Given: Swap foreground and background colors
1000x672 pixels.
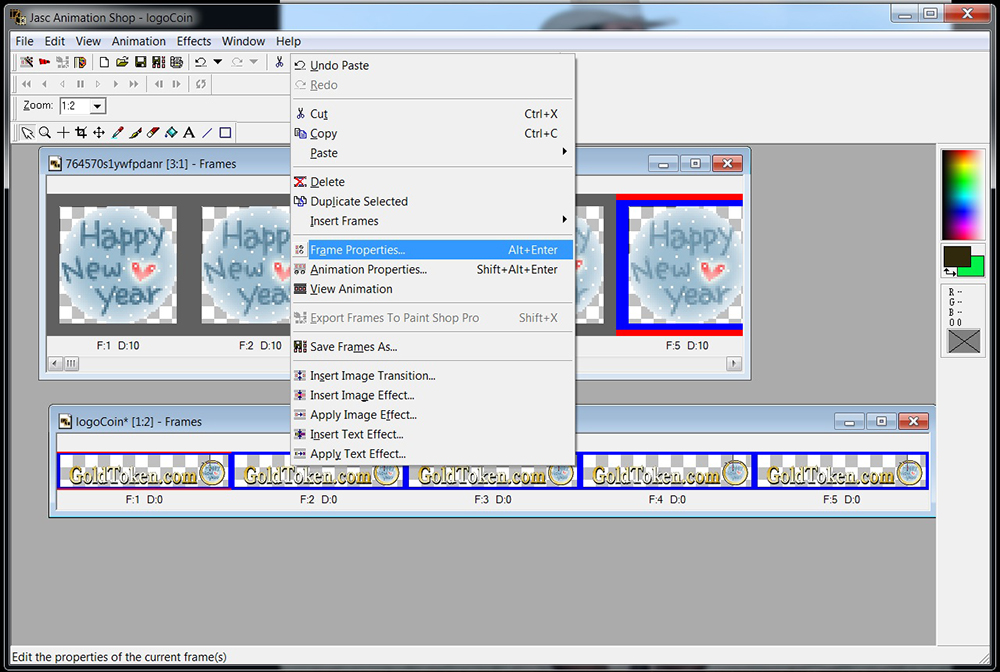Looking at the screenshot, I should 949,271.
